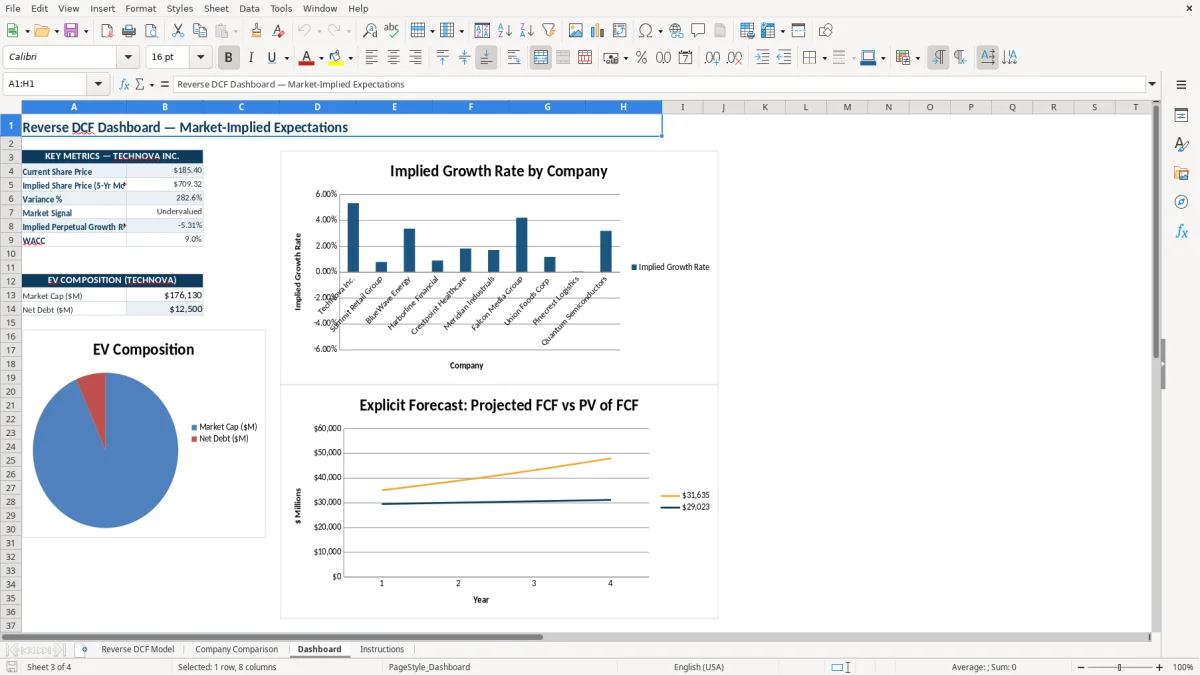Open Find & Replace icon
1200x675 pixels.
coord(370,31)
